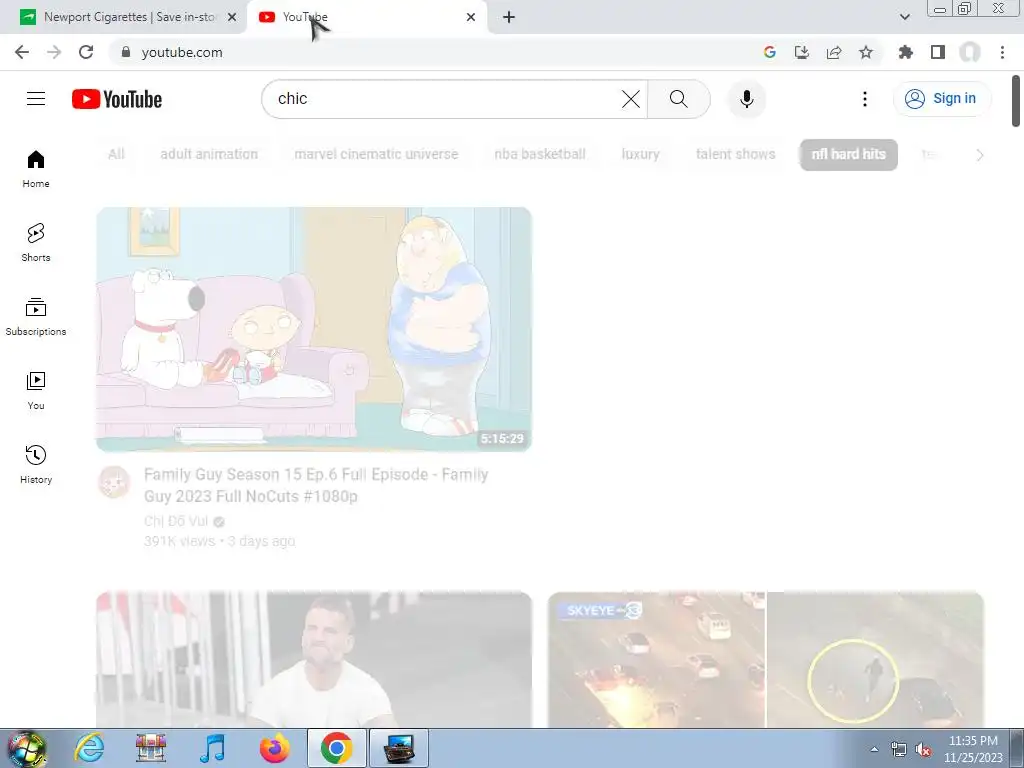Screen dimensions: 1024x768
Task: Click the magnifier search button
Action: tap(679, 99)
